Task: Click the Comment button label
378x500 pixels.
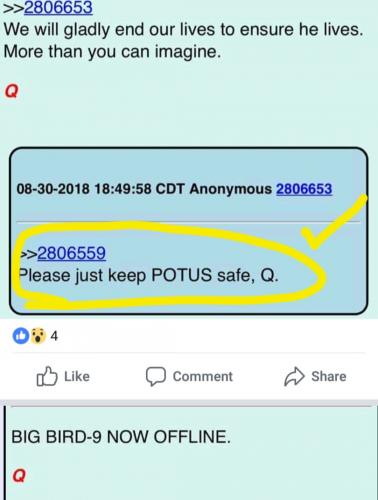Action: 203,376
